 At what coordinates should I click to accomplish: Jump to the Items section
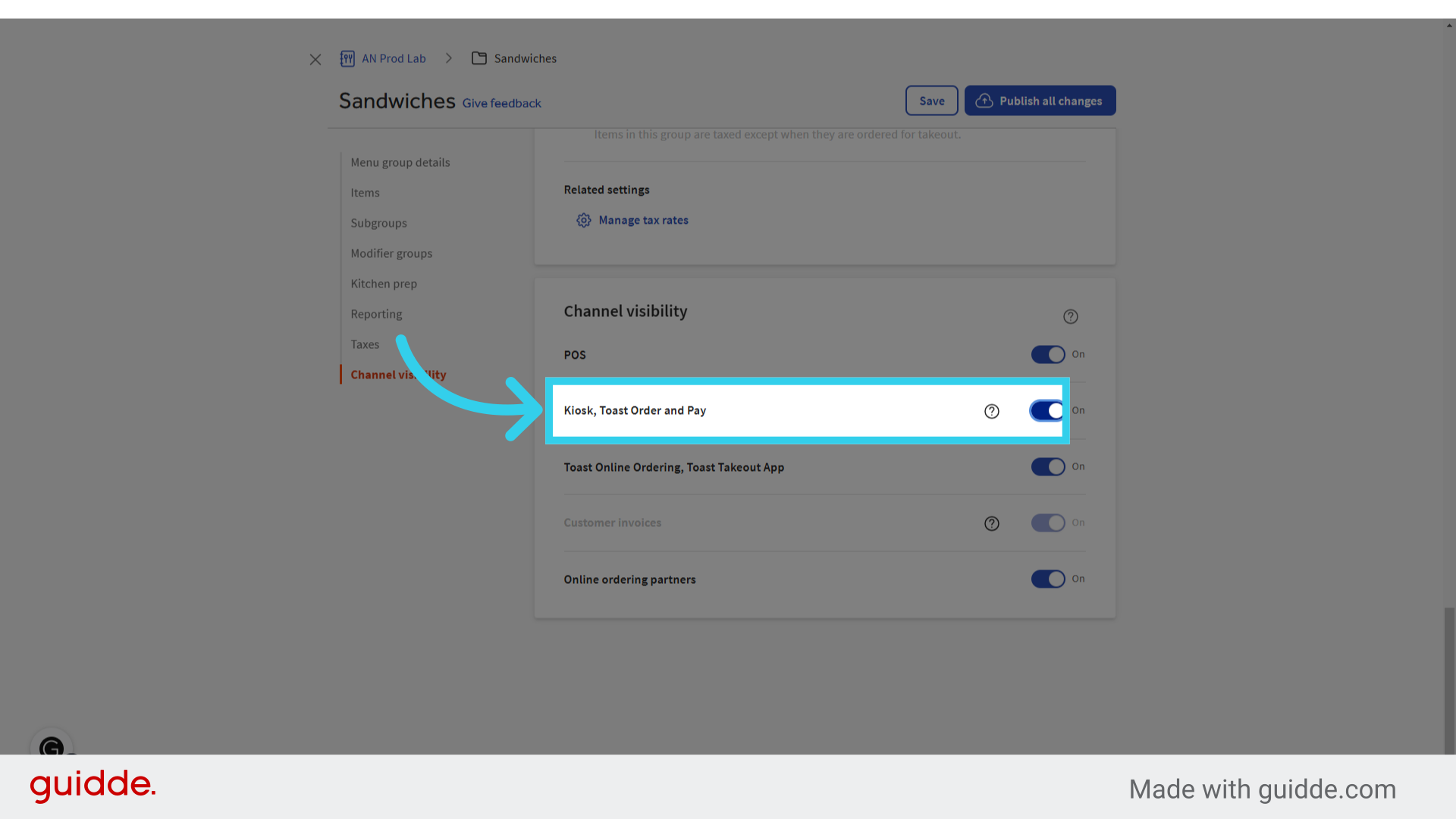[365, 193]
